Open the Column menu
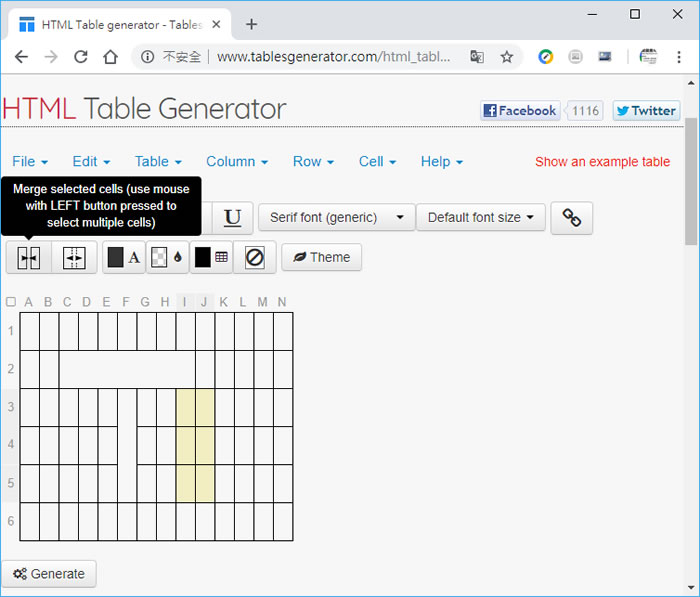The image size is (700, 597). tap(237, 161)
